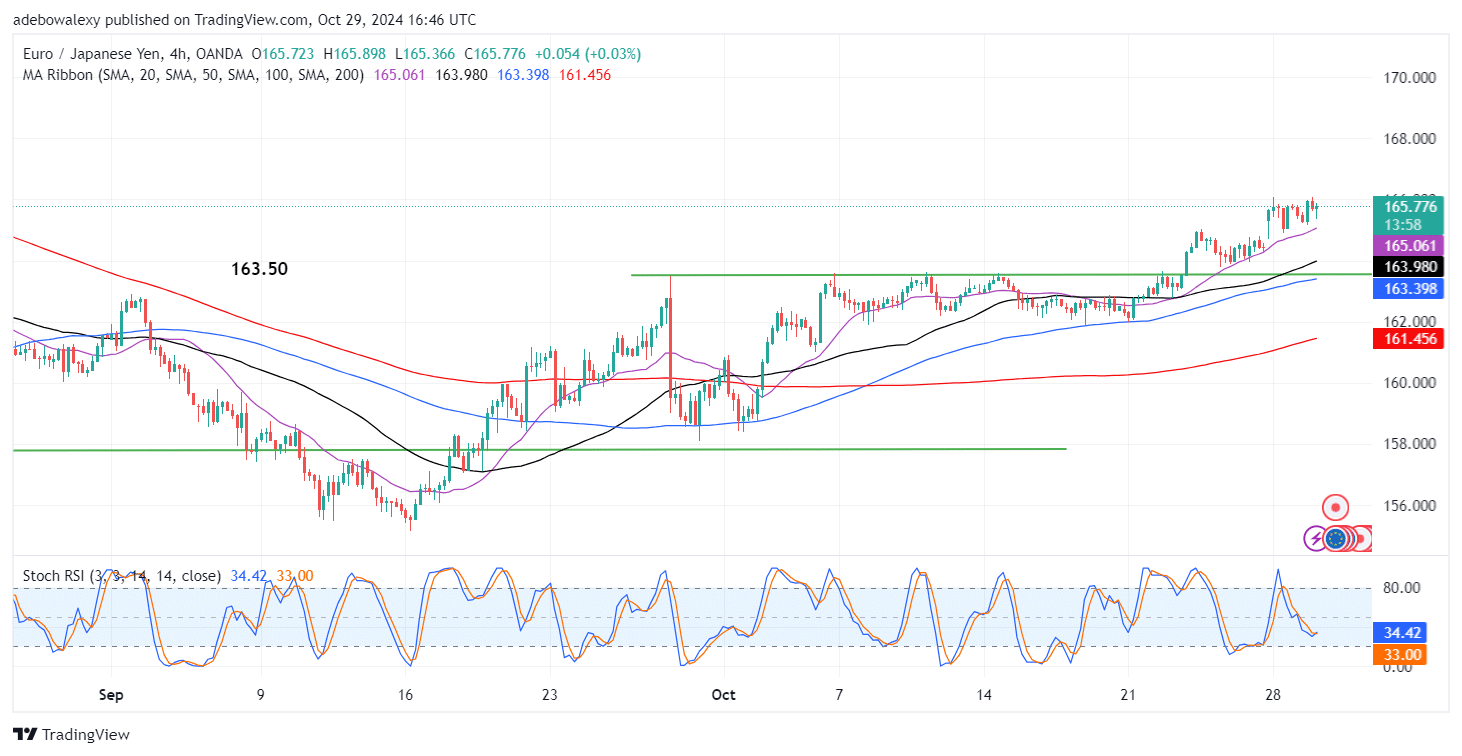This screenshot has width=1462, height=756.
Task: Click the current price label 165.776
Action: point(1411,207)
